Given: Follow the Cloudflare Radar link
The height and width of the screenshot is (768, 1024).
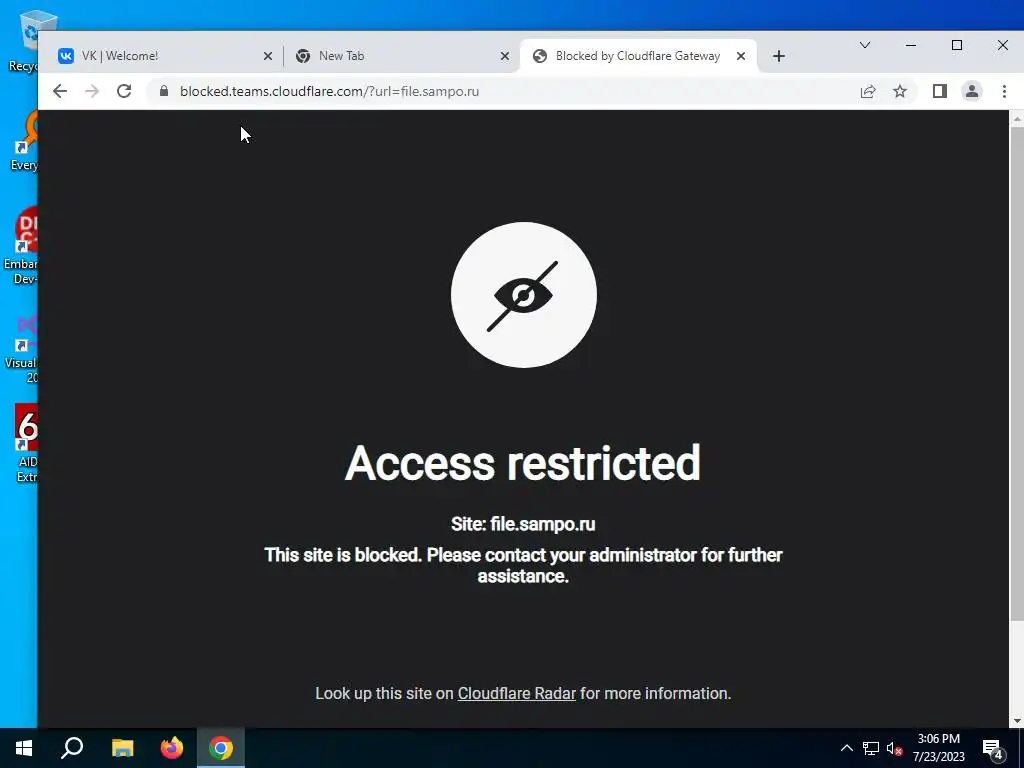Looking at the screenshot, I should click(517, 694).
